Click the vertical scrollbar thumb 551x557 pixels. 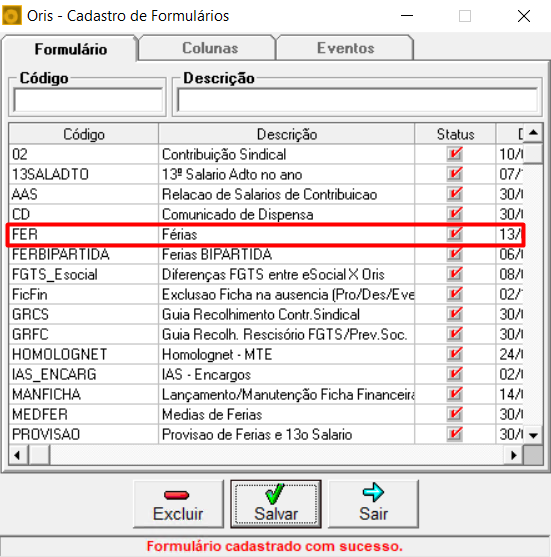click(x=533, y=152)
